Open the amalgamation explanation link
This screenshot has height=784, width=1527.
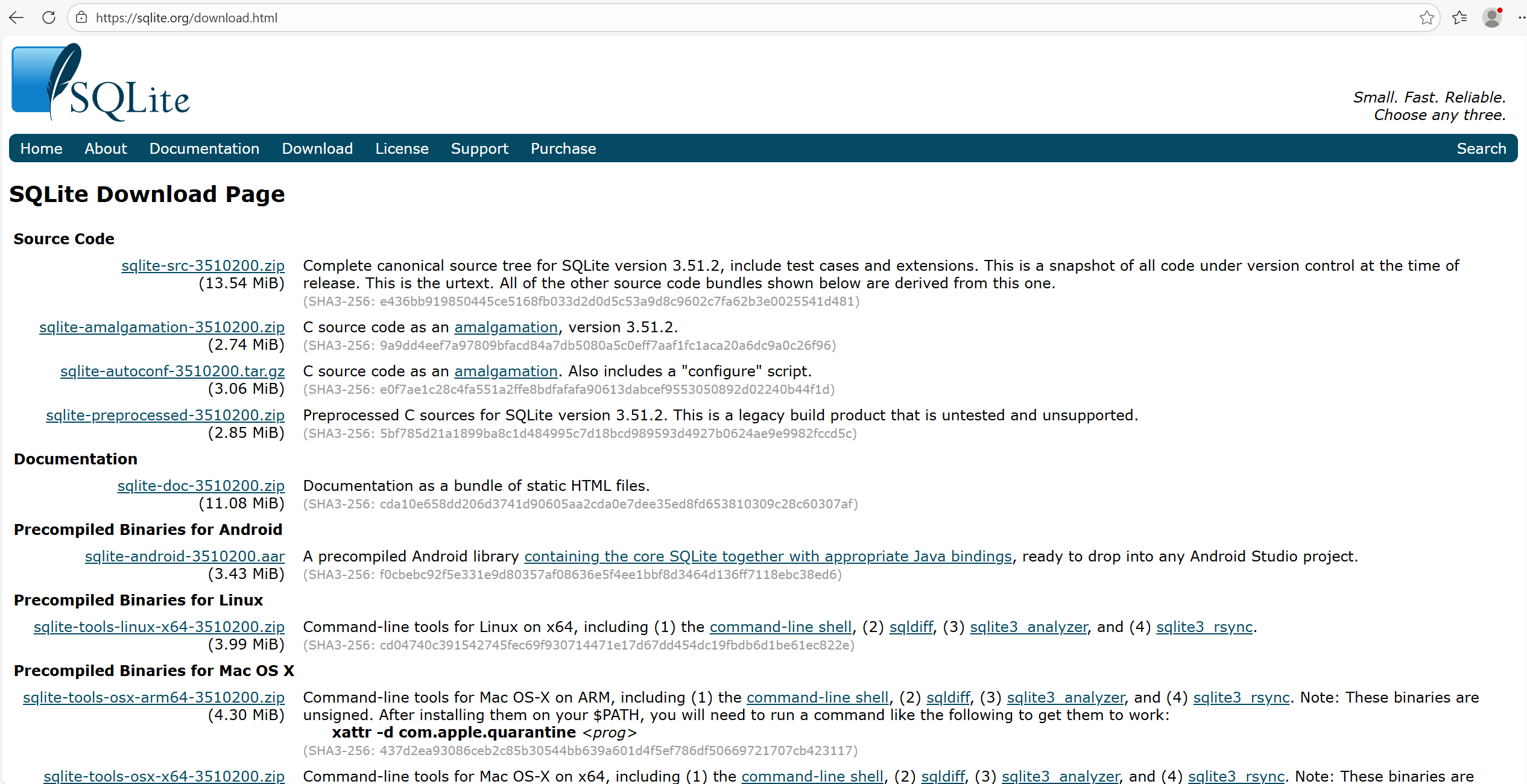tap(505, 327)
